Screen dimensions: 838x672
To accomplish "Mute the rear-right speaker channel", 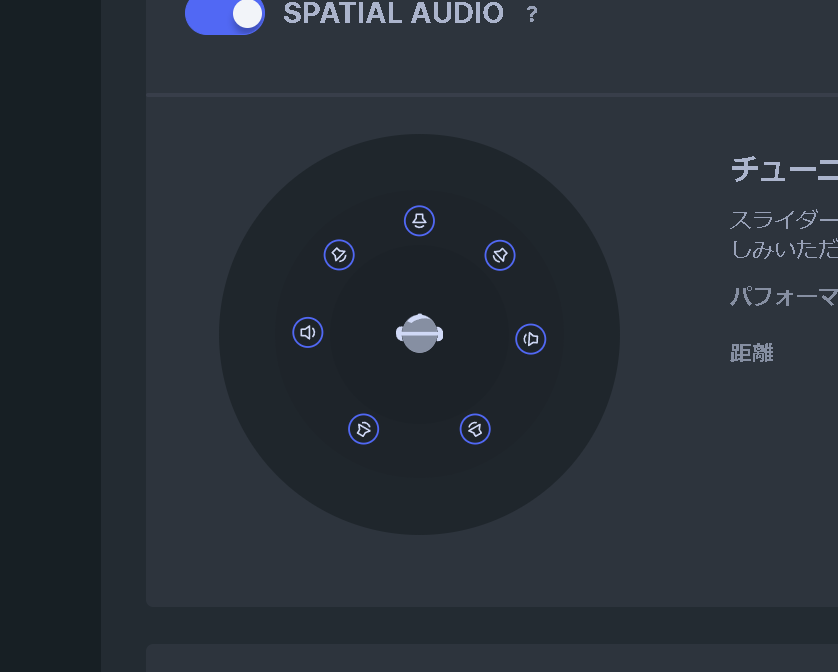I will coord(475,428).
